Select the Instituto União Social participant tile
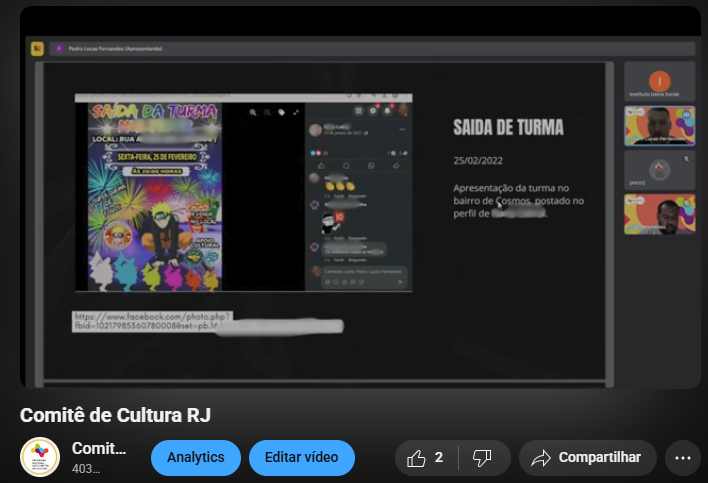708x483 pixels. coord(659,81)
